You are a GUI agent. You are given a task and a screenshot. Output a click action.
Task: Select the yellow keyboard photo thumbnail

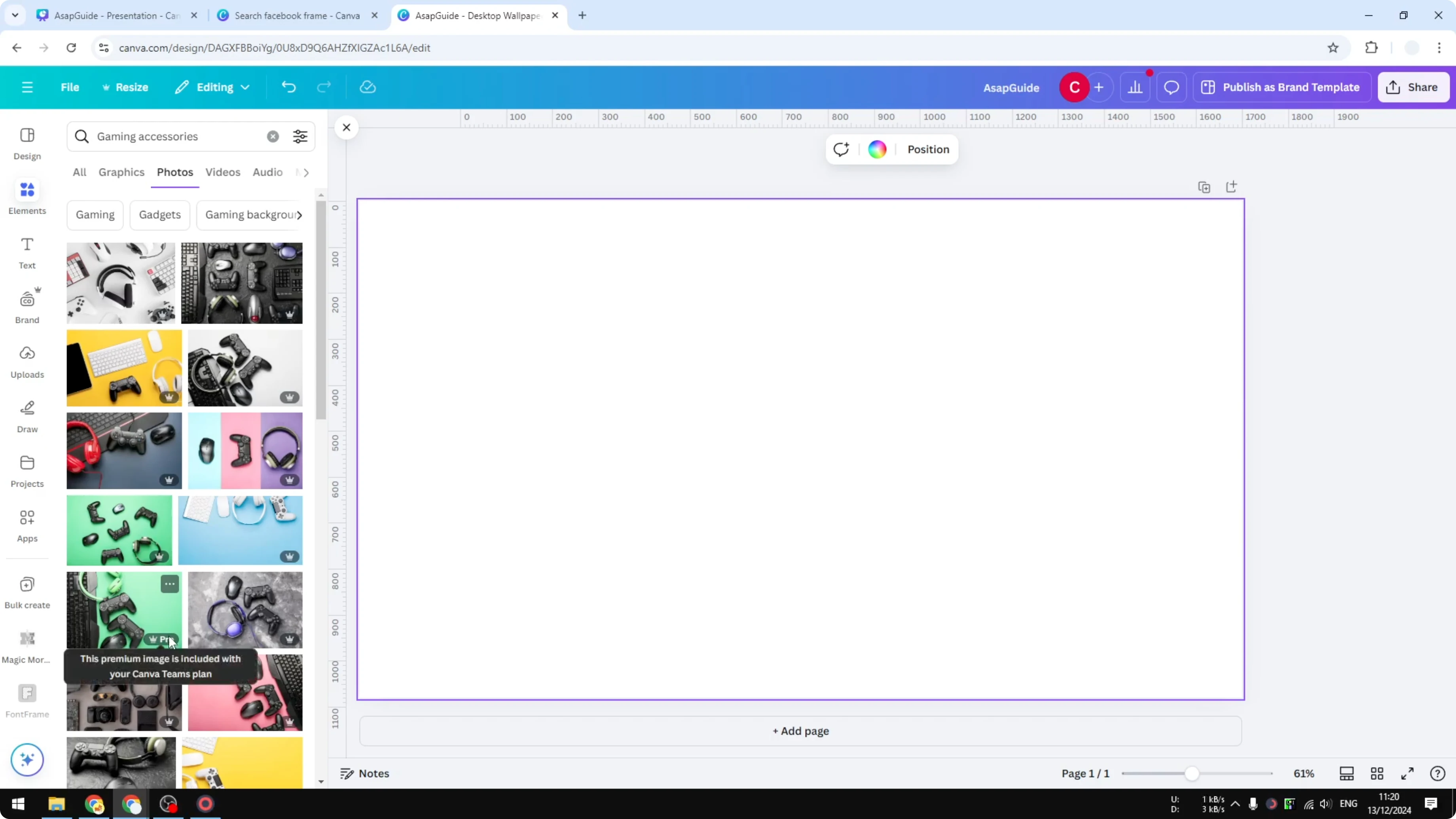124,368
